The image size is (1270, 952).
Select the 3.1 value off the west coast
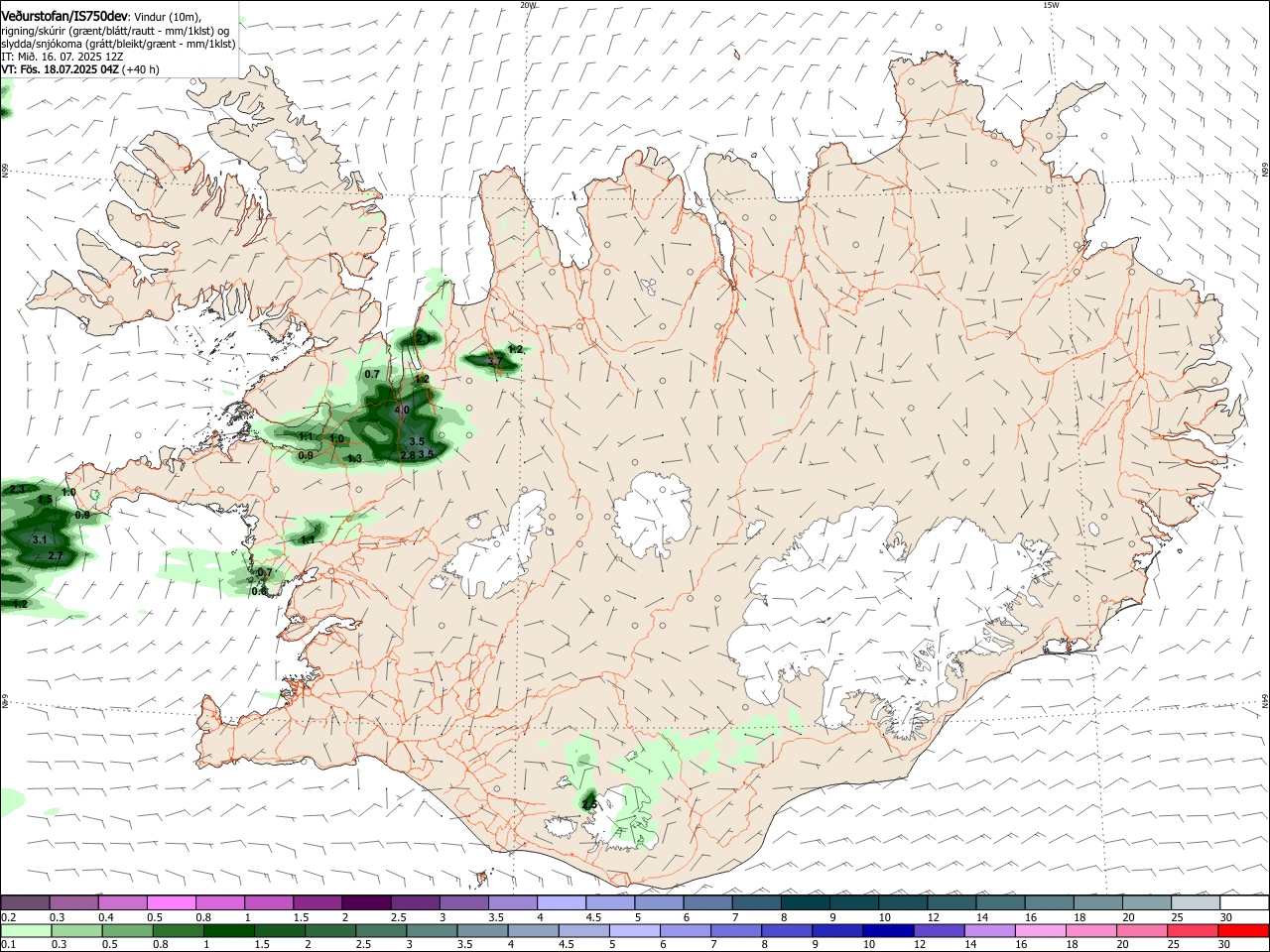click(x=40, y=538)
